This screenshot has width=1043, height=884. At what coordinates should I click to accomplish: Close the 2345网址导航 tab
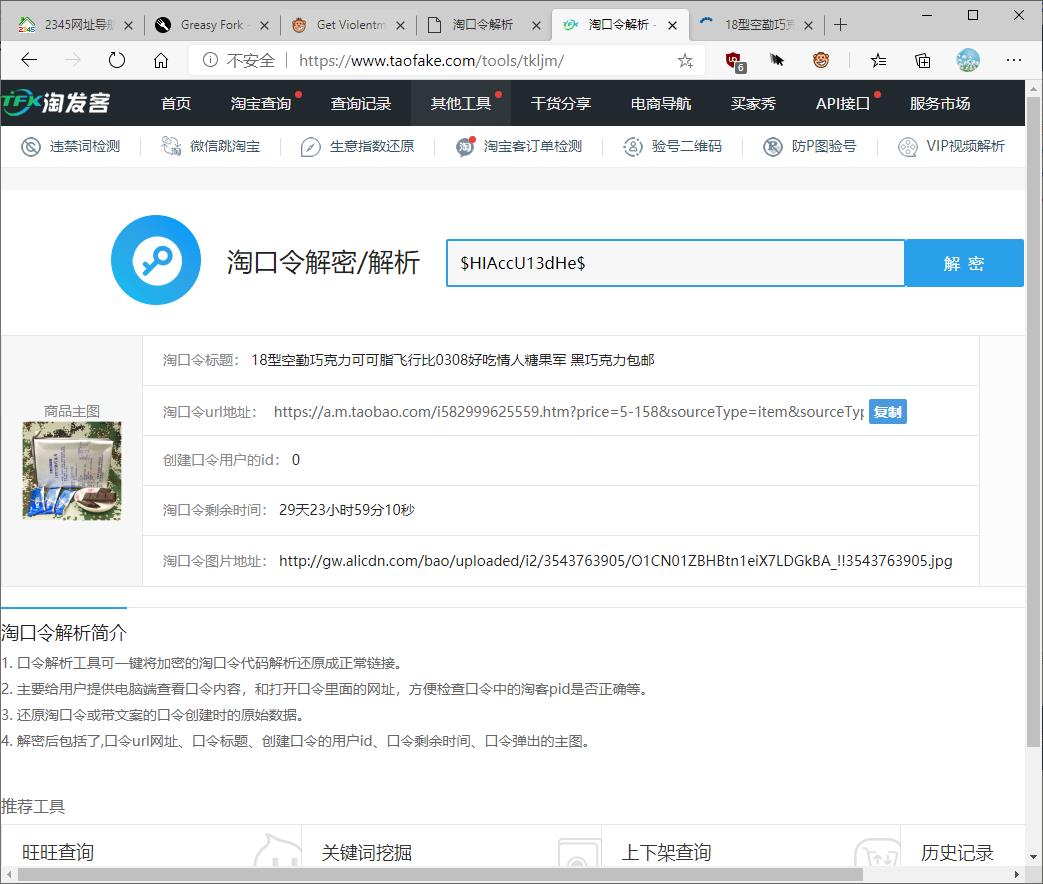click(128, 25)
